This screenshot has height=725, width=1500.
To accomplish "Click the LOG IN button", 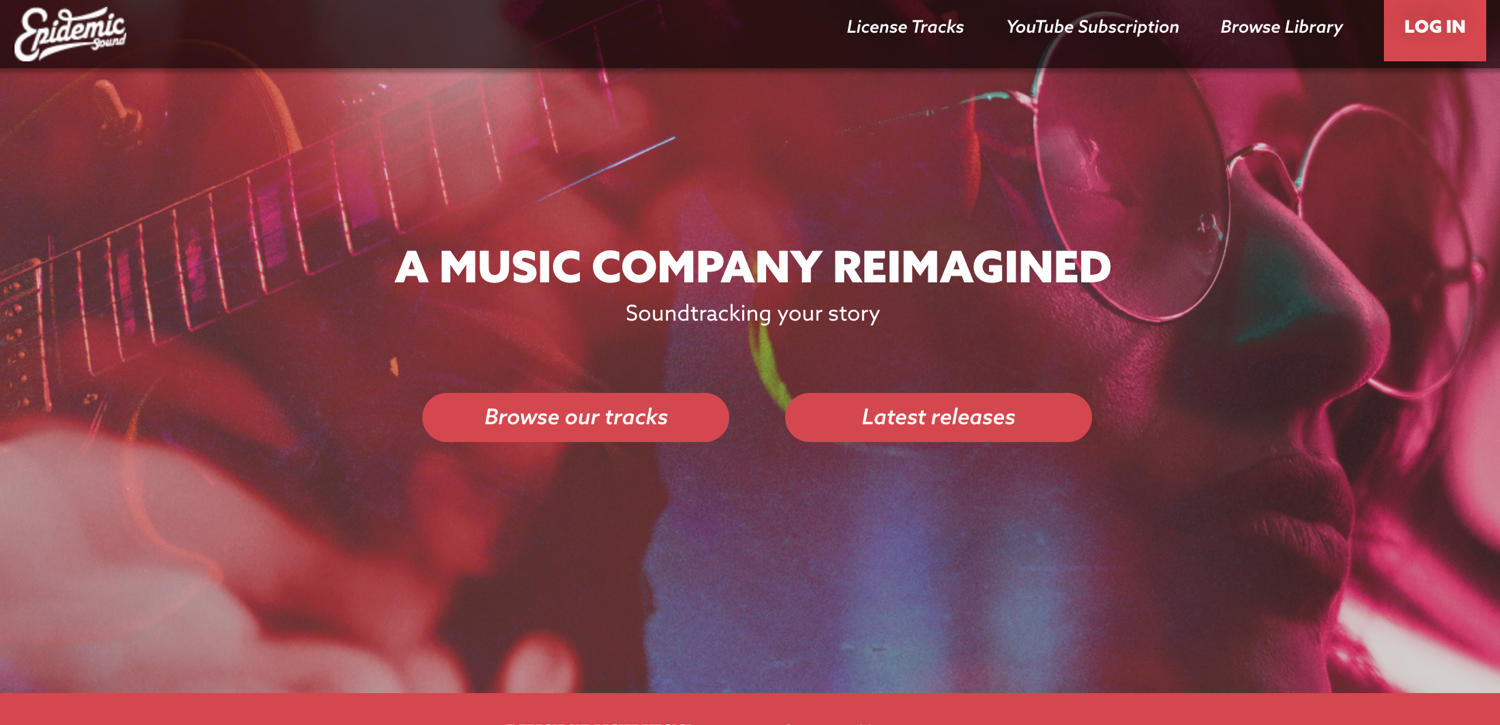I will tap(1434, 28).
